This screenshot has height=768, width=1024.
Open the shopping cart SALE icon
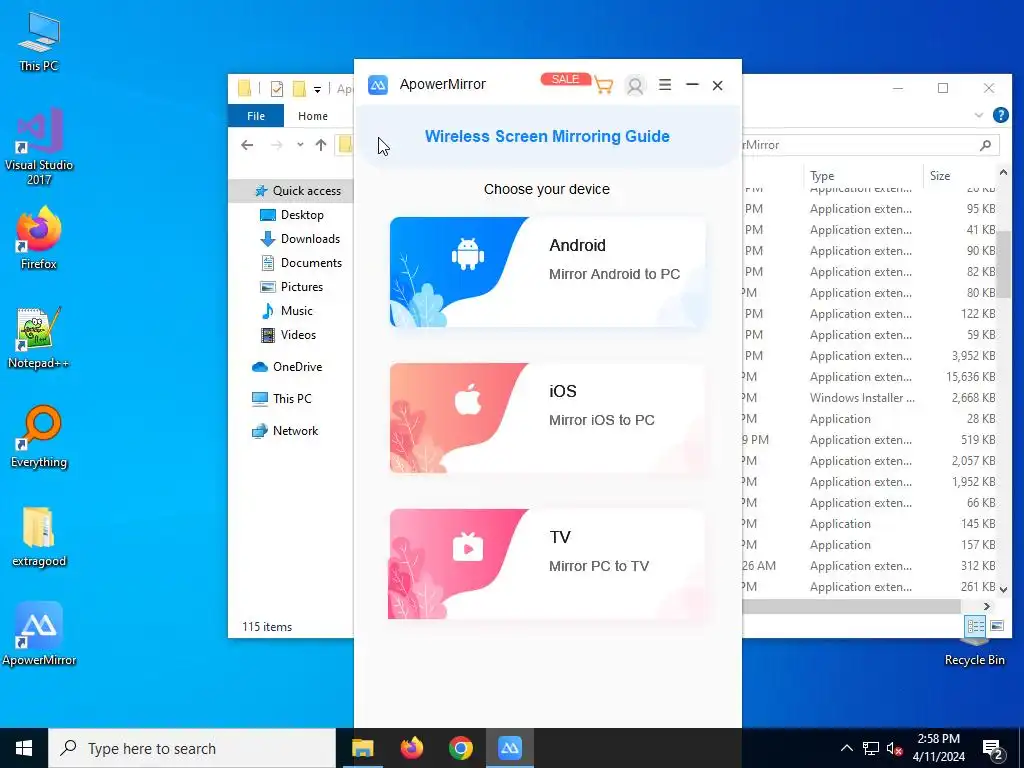click(603, 86)
